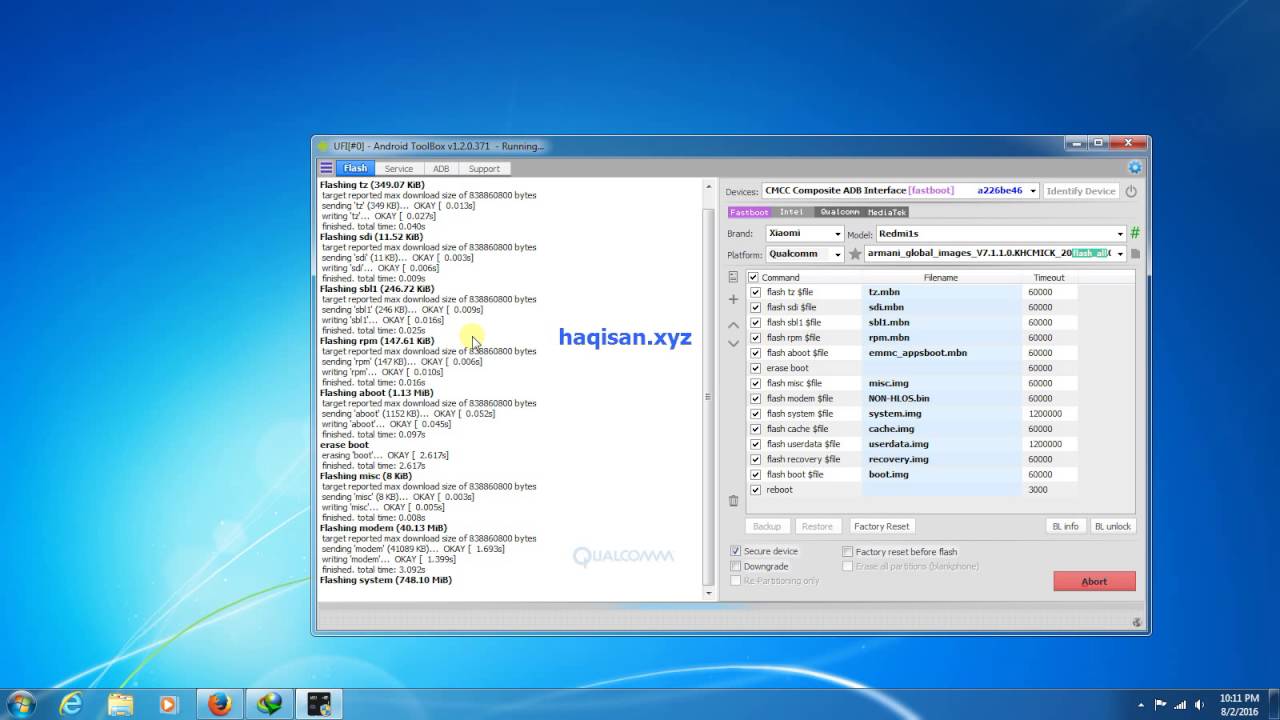Move command down with the down arrow
The height and width of the screenshot is (720, 1280).
coord(733,343)
